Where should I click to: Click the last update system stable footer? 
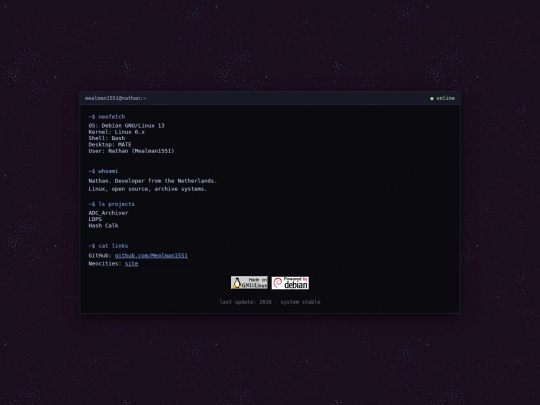click(270, 302)
